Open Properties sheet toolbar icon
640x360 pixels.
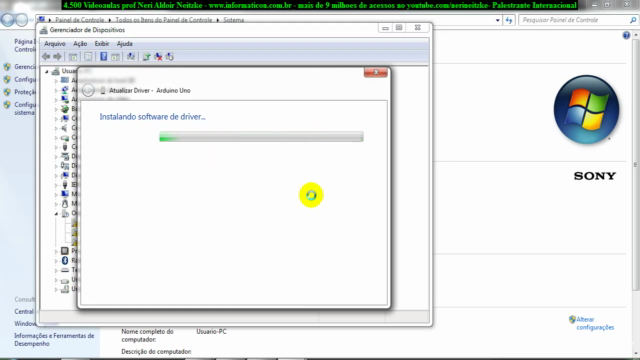[x=88, y=57]
